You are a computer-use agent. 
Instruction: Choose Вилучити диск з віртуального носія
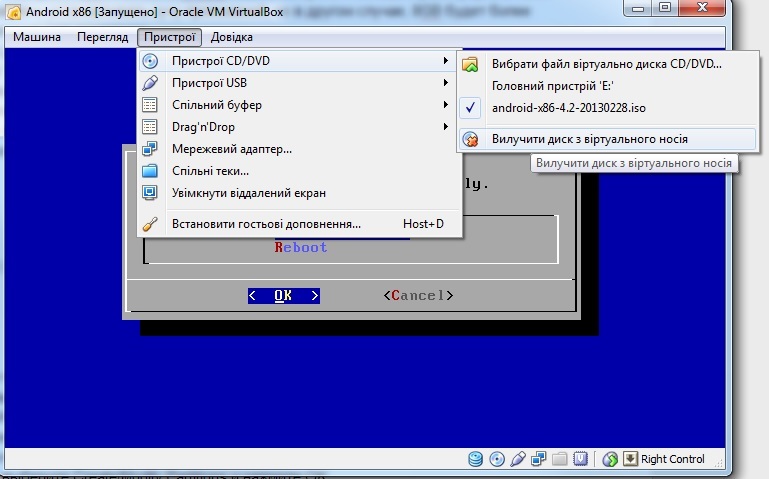pyautogui.click(x=607, y=139)
